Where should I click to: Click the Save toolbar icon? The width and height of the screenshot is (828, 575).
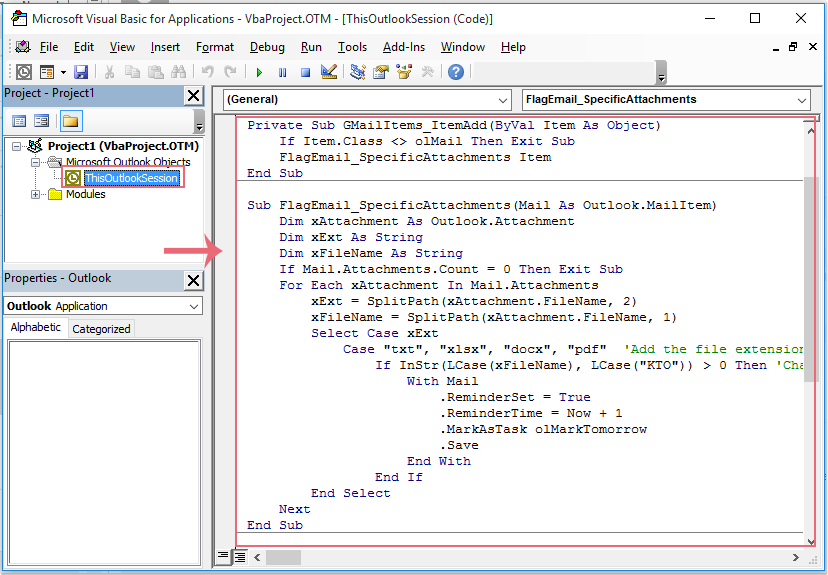(x=81, y=72)
